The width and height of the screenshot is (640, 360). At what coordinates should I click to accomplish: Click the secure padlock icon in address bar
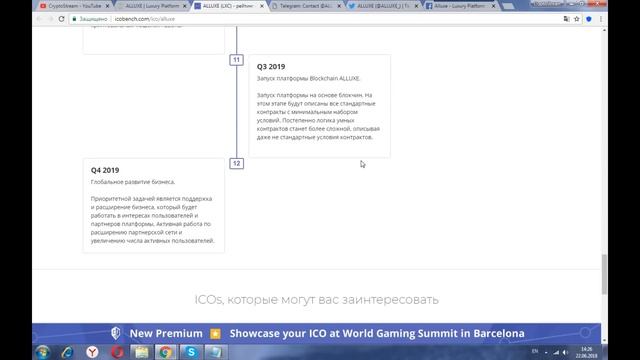coord(74,19)
